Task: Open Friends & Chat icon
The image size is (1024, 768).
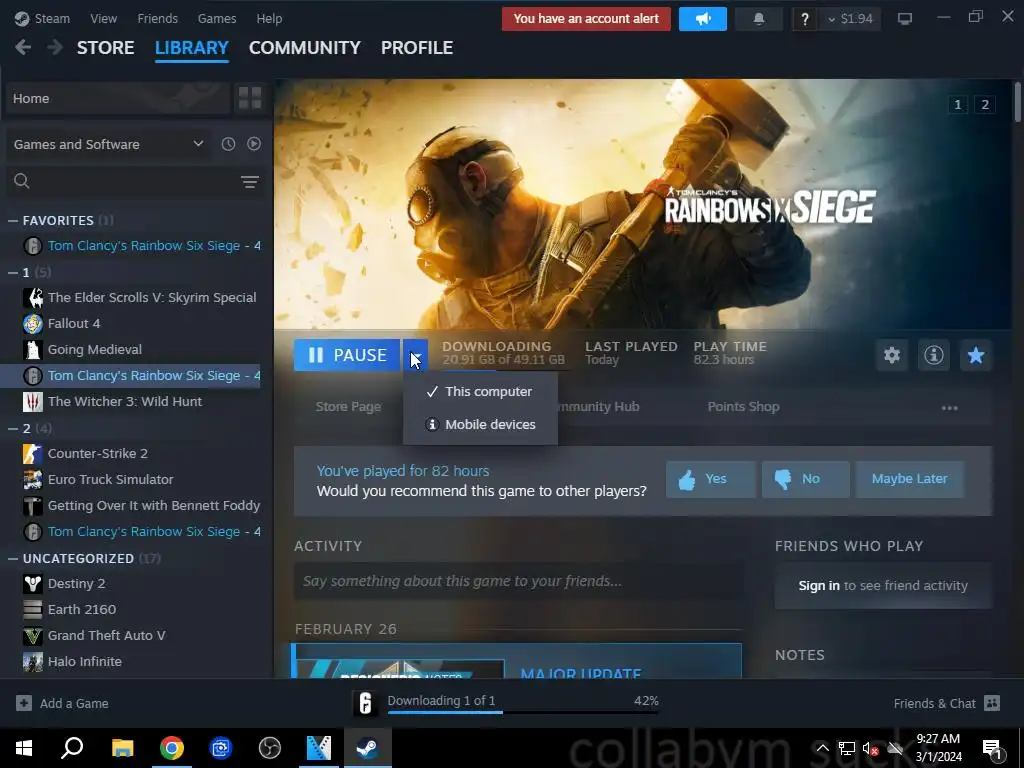Action: [x=992, y=703]
